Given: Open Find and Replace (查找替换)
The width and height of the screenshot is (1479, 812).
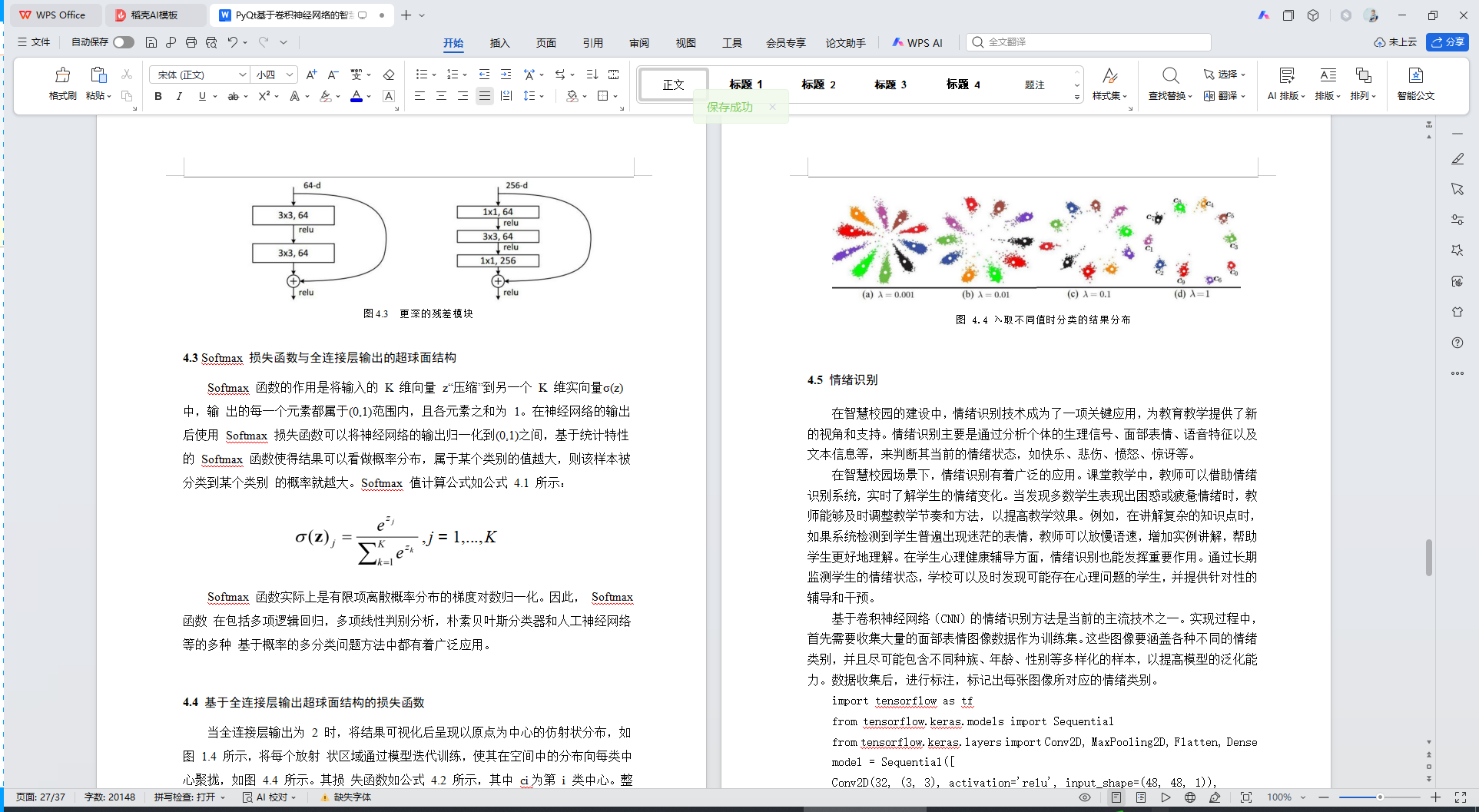Looking at the screenshot, I should pos(1170,84).
